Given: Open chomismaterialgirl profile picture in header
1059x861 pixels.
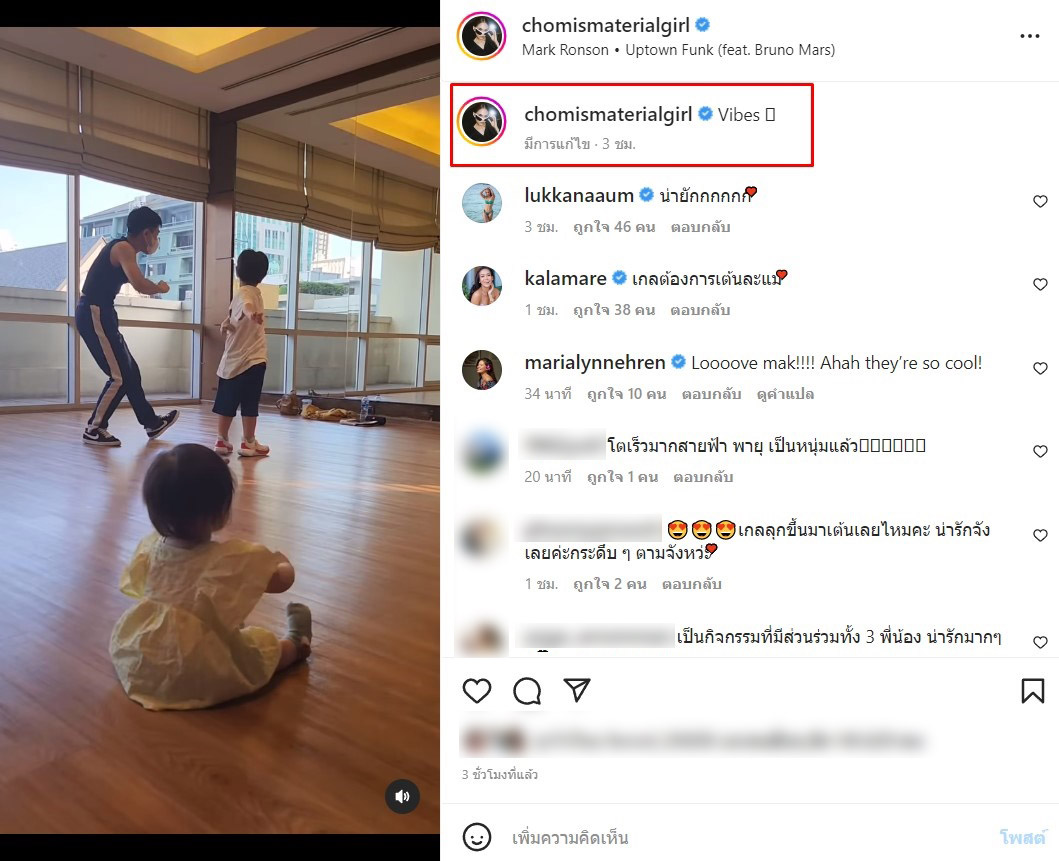Looking at the screenshot, I should point(481,37).
